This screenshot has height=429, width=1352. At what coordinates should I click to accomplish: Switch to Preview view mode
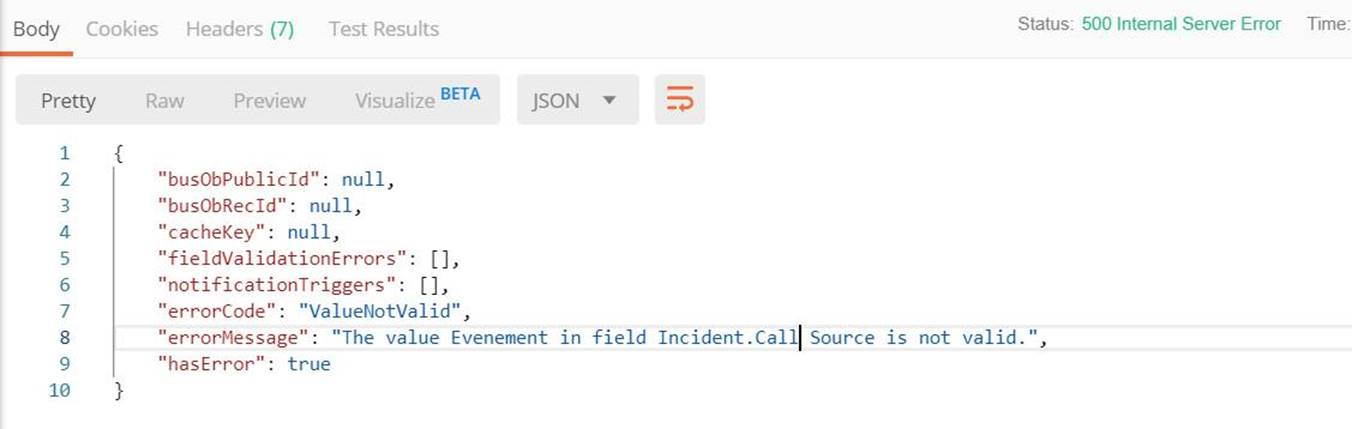point(269,101)
